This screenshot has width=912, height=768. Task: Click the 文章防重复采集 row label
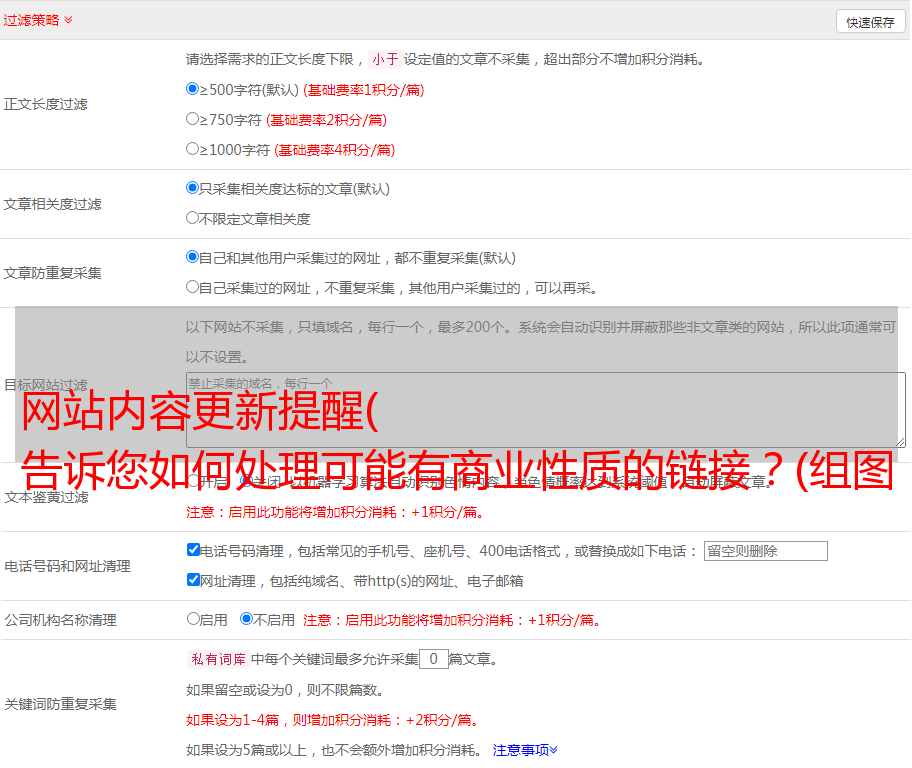tap(52, 273)
